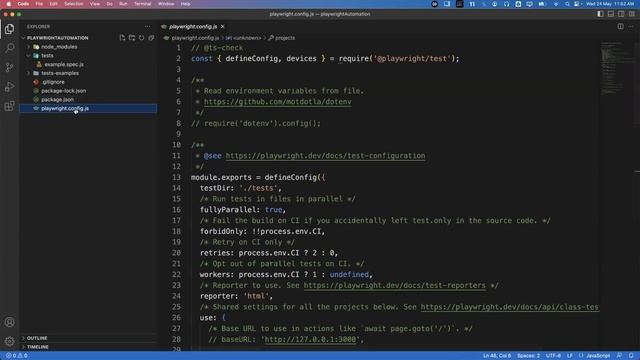Collapse the tests folder
Image resolution: width=640 pixels, height=360 pixels.
pyautogui.click(x=47, y=56)
